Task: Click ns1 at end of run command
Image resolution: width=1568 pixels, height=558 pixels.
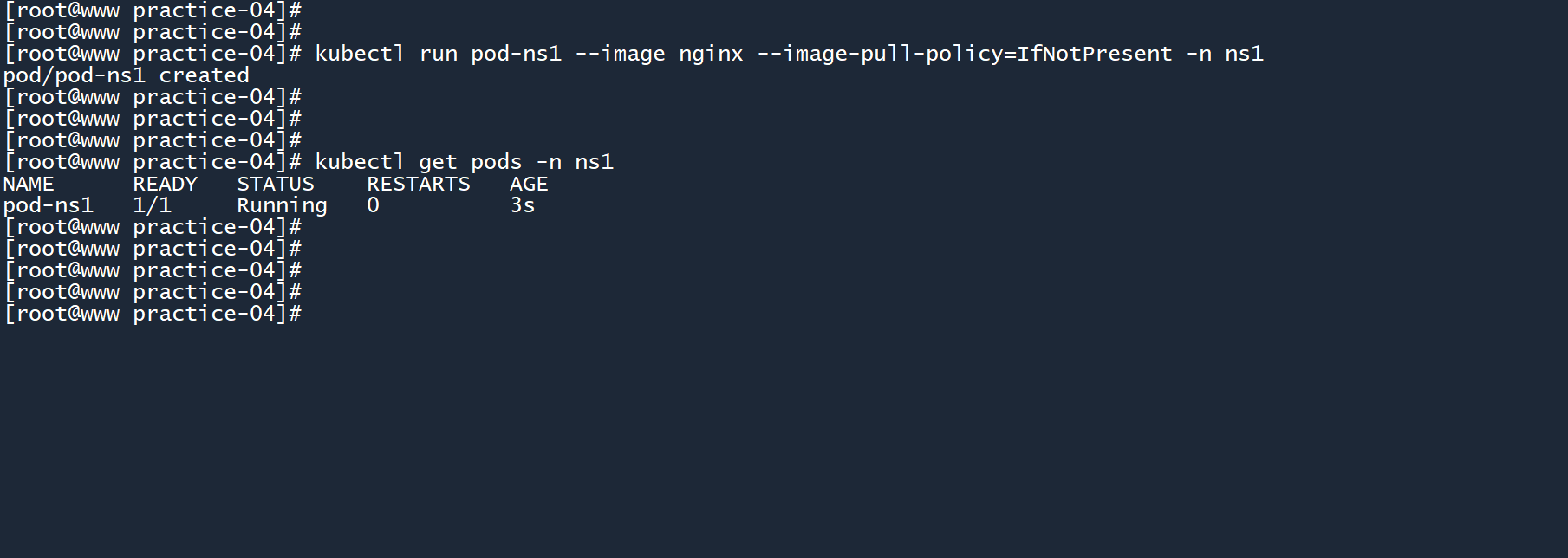Action: pyautogui.click(x=1244, y=54)
